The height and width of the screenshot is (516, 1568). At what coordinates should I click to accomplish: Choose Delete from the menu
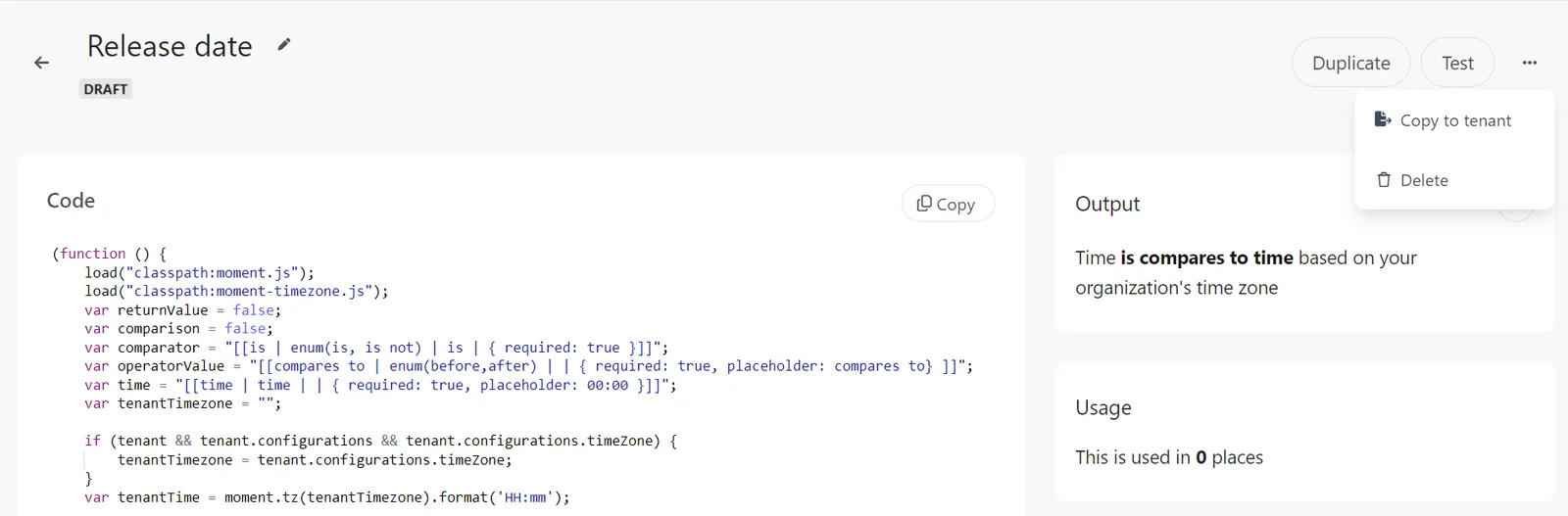pos(1454,180)
